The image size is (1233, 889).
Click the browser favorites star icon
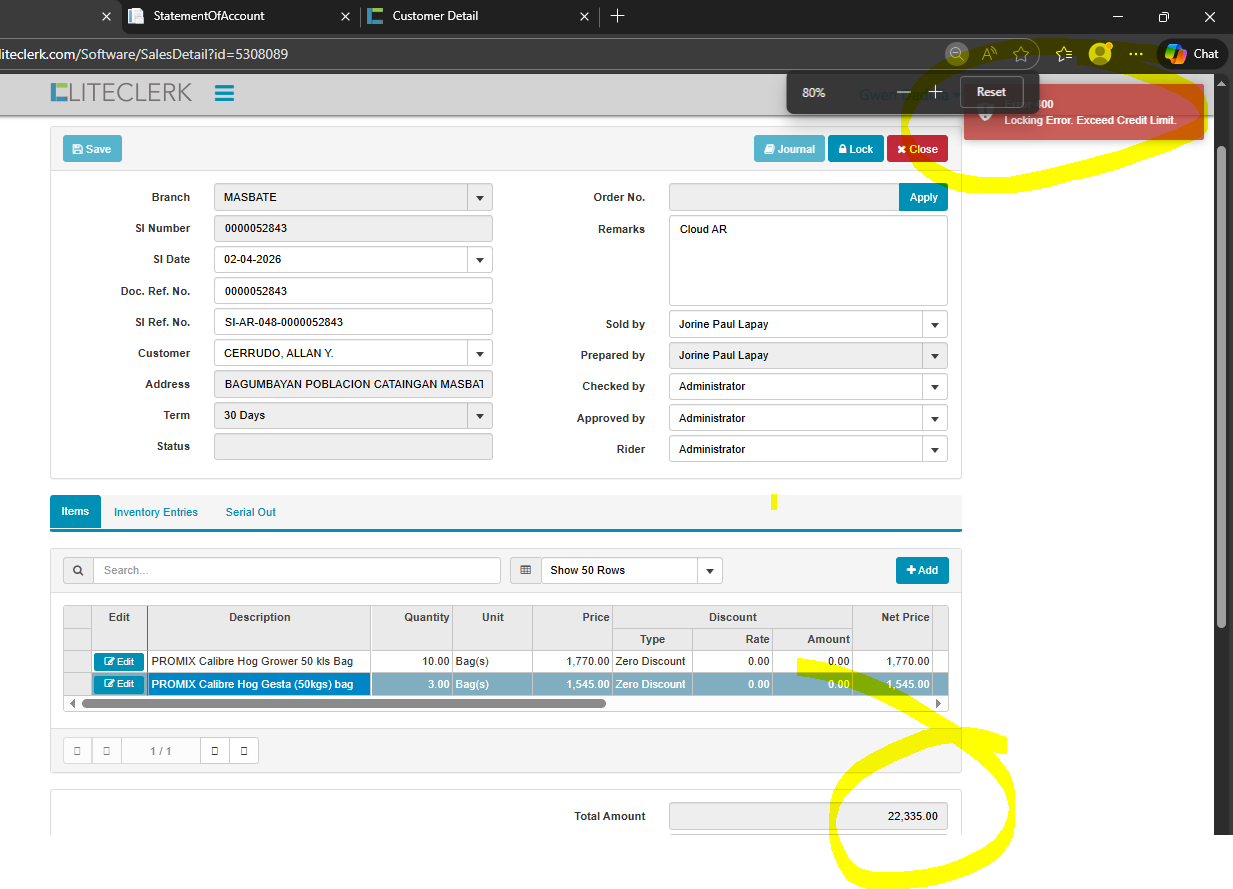click(1020, 54)
